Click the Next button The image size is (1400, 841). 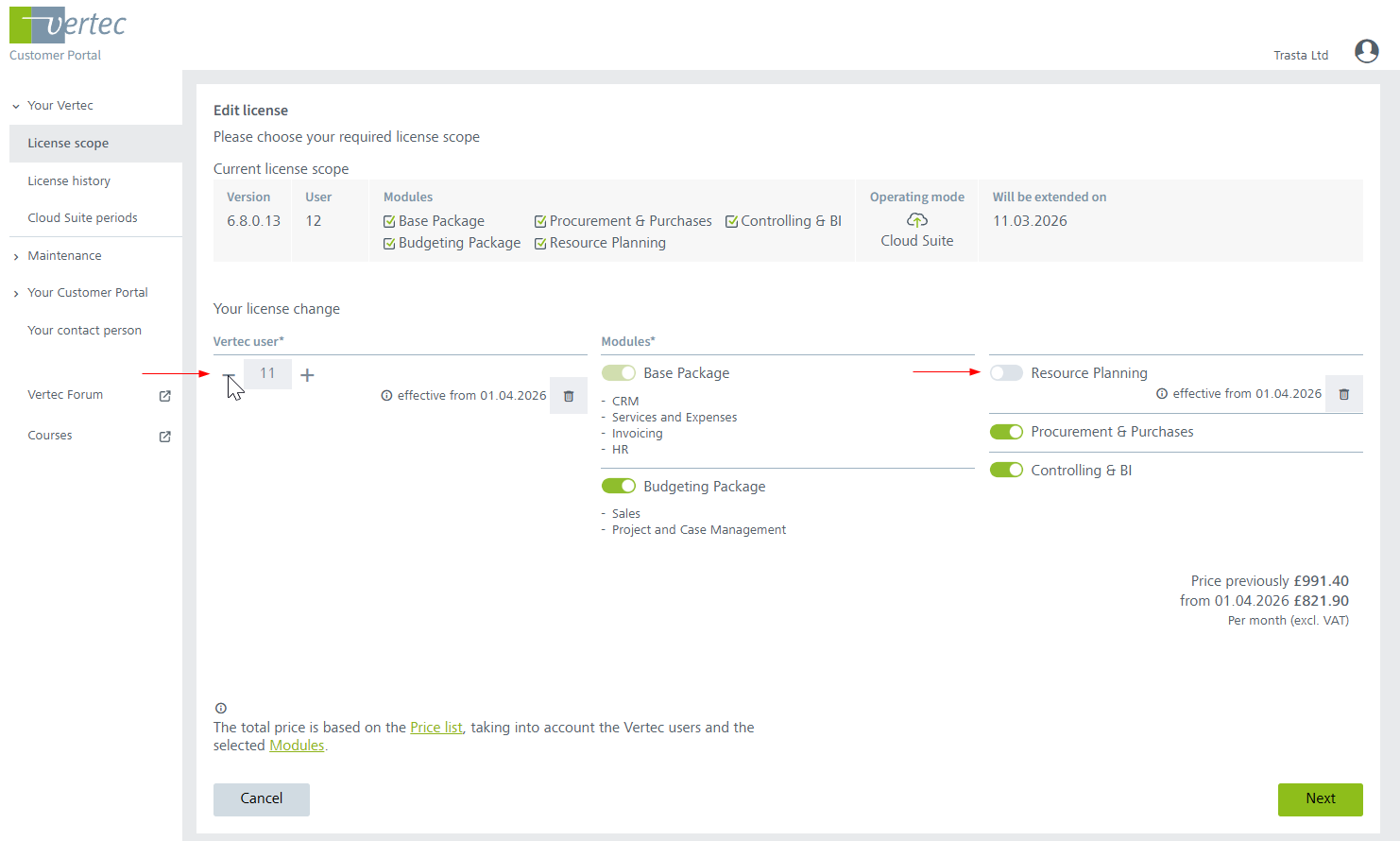tap(1320, 798)
